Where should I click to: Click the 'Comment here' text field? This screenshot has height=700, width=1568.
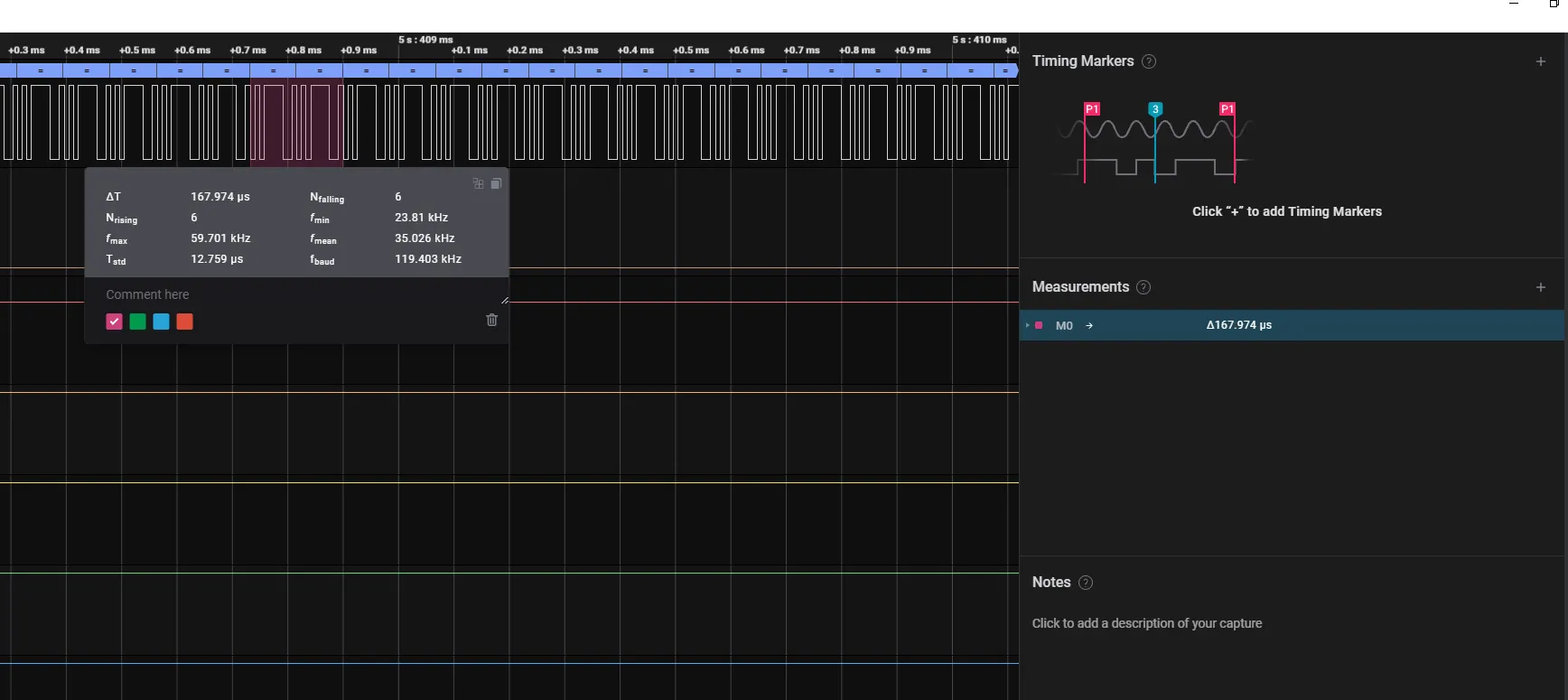[296, 294]
